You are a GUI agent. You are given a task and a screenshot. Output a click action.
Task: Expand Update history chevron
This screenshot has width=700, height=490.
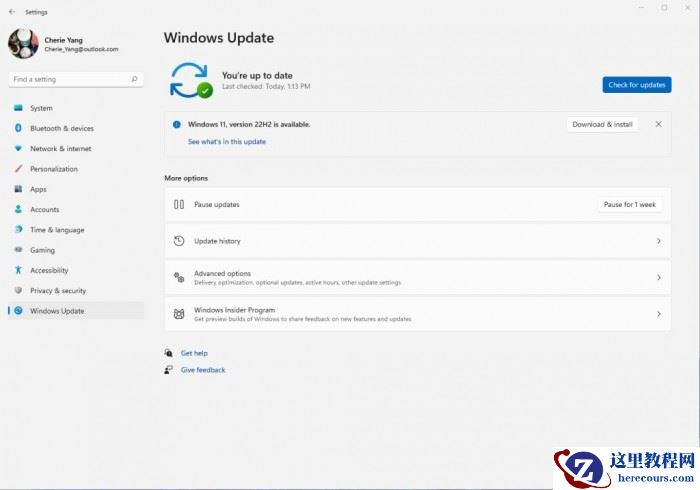[659, 241]
